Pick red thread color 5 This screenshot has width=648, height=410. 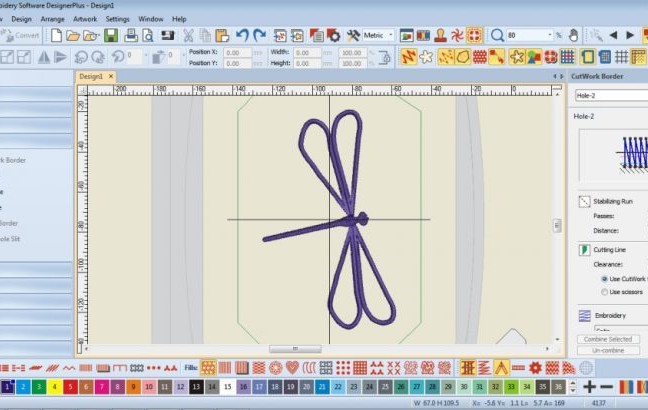click(x=70, y=387)
